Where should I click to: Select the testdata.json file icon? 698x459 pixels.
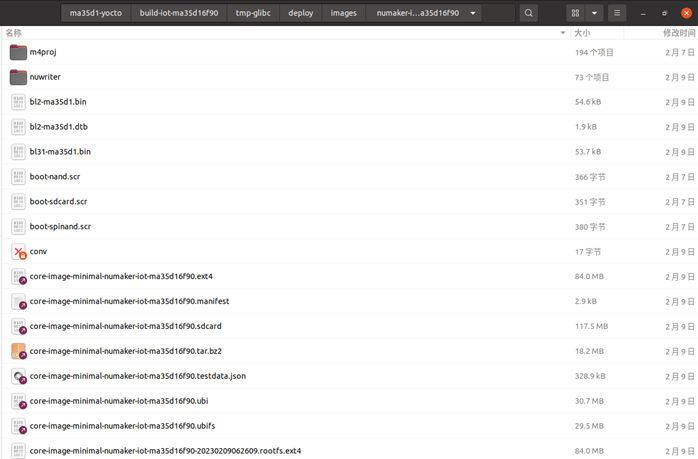(x=19, y=376)
